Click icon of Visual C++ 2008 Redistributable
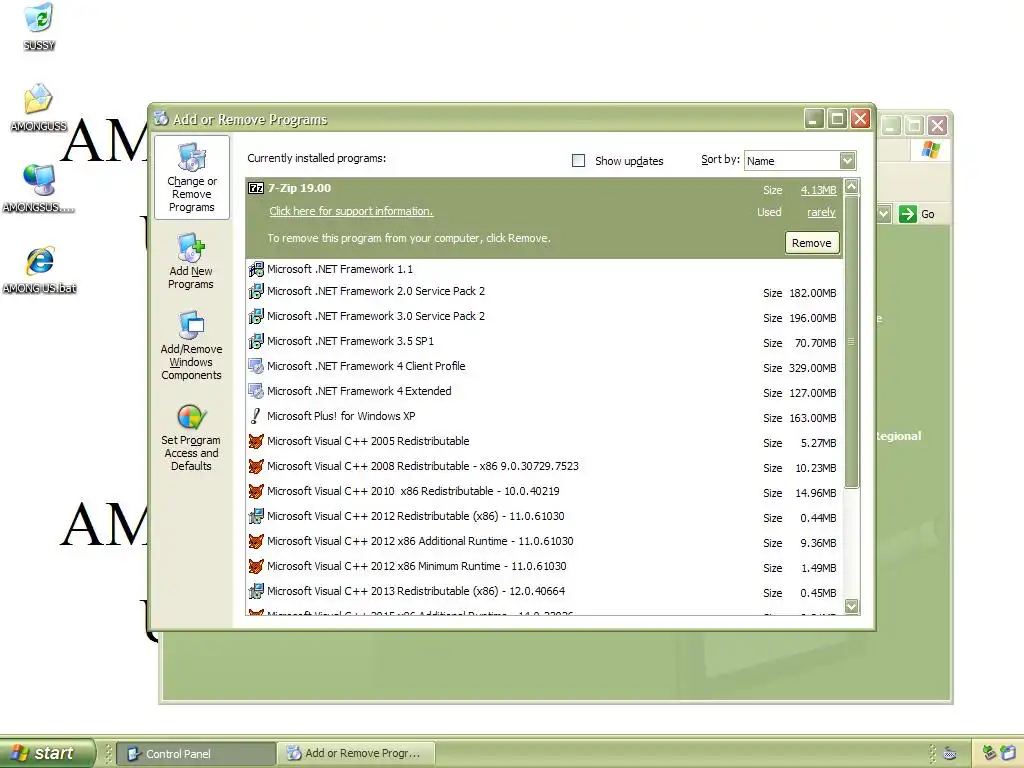The height and width of the screenshot is (768, 1024). (256, 466)
